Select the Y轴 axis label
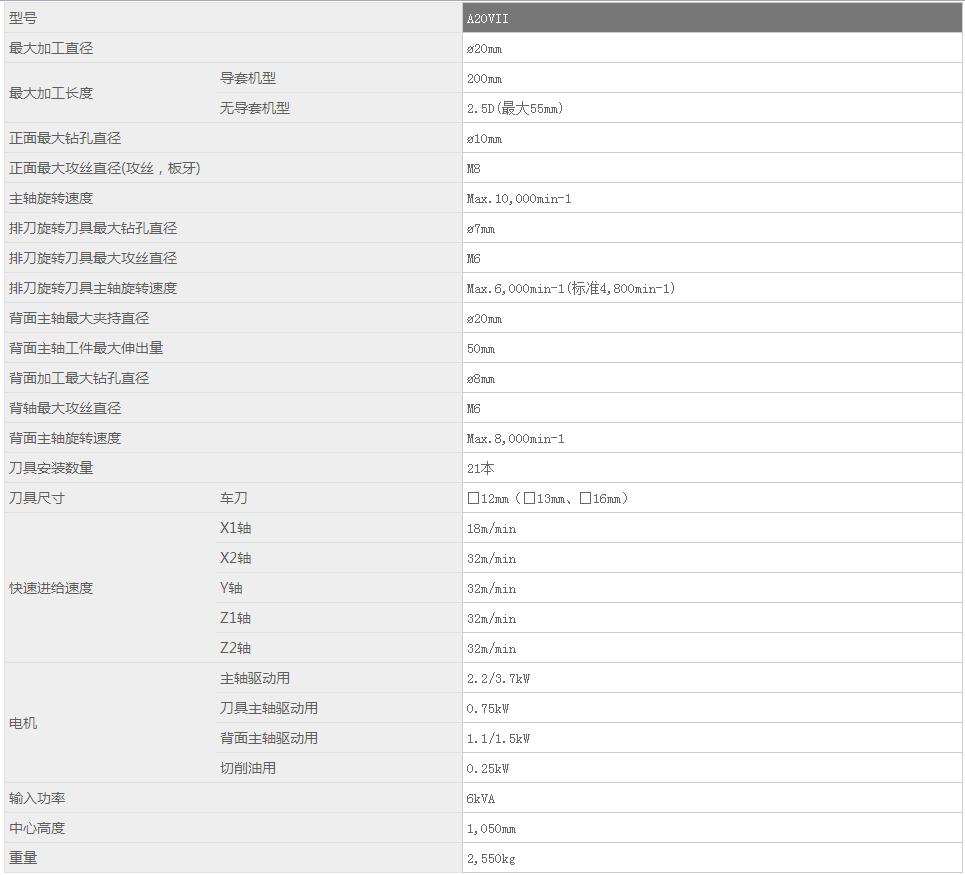This screenshot has height=875, width=965. coord(231,588)
